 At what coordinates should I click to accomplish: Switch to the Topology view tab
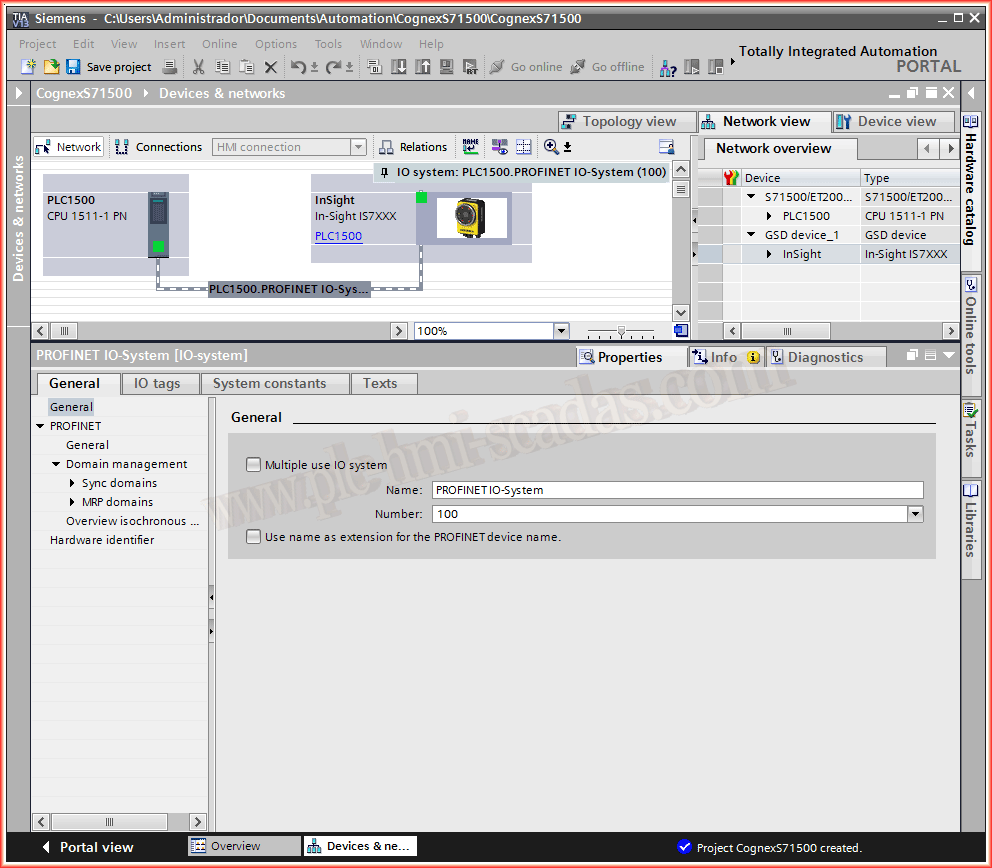tap(627, 121)
